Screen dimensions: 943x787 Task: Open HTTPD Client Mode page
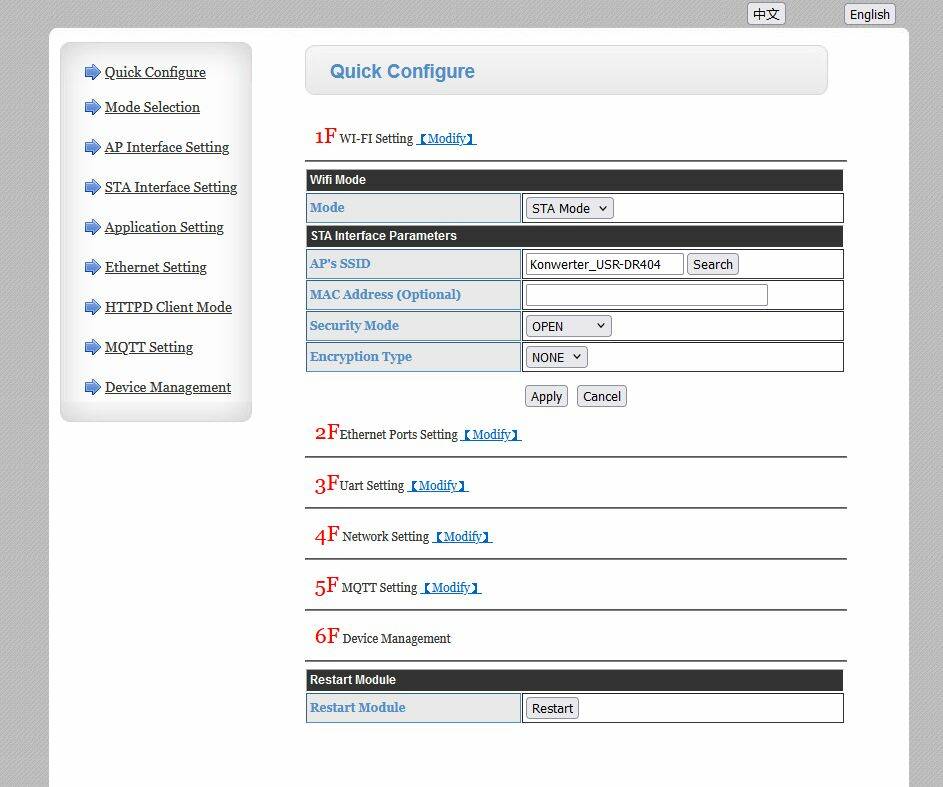click(x=168, y=307)
